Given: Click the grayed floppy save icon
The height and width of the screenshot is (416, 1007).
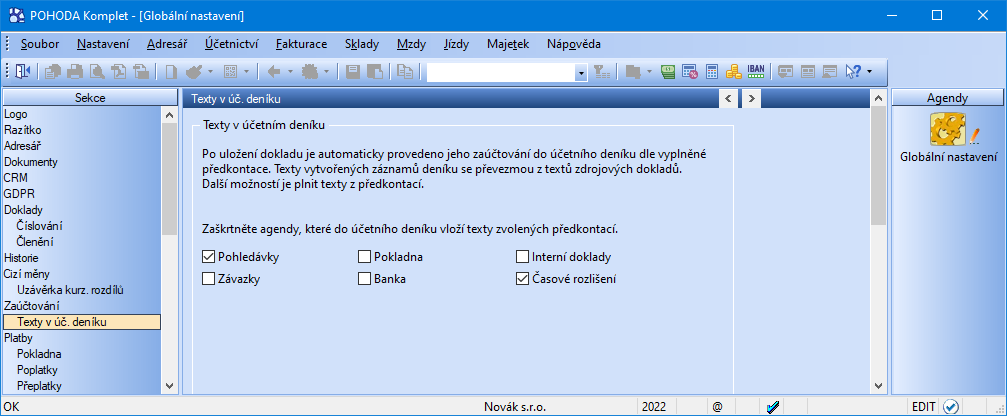Looking at the screenshot, I should (353, 72).
